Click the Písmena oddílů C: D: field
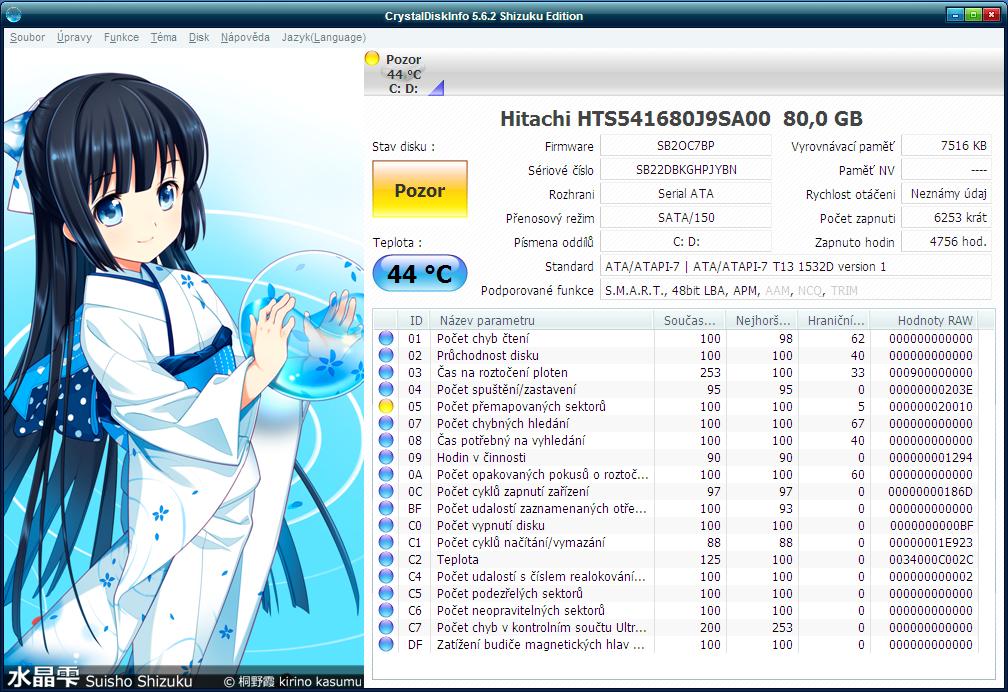 click(685, 242)
